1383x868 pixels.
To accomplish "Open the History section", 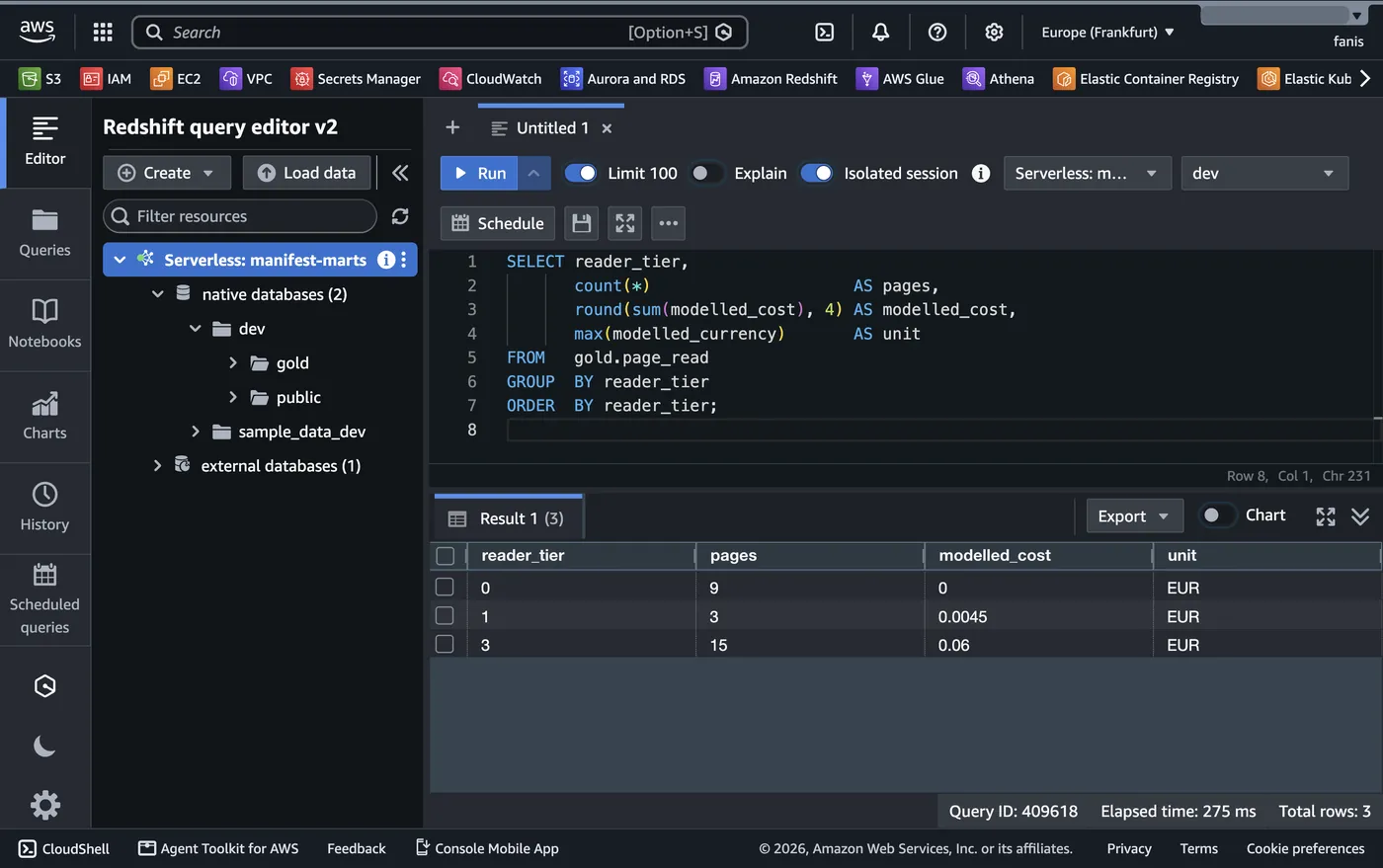I will coord(44,508).
